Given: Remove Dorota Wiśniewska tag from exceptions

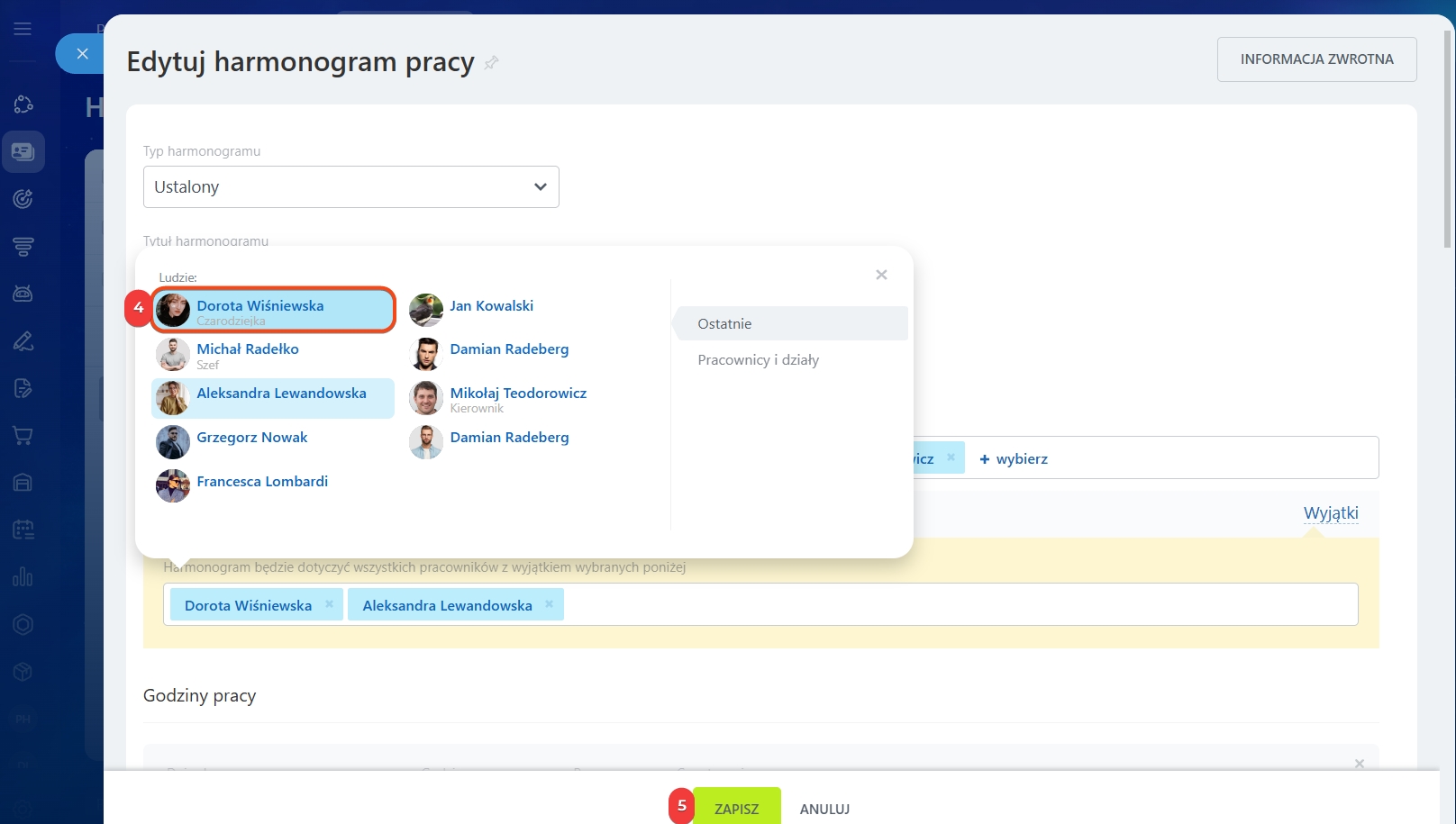Looking at the screenshot, I should [329, 604].
